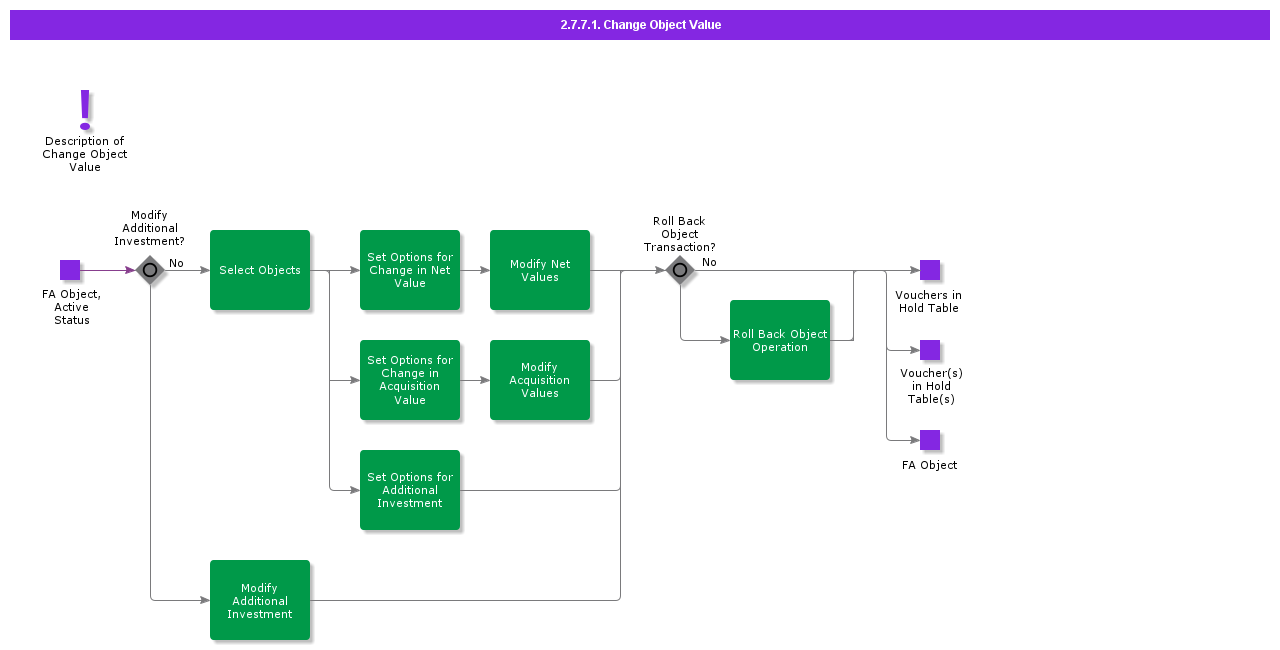Click the 2.7.7.1 Change Object Value title bar

pyautogui.click(x=640, y=24)
